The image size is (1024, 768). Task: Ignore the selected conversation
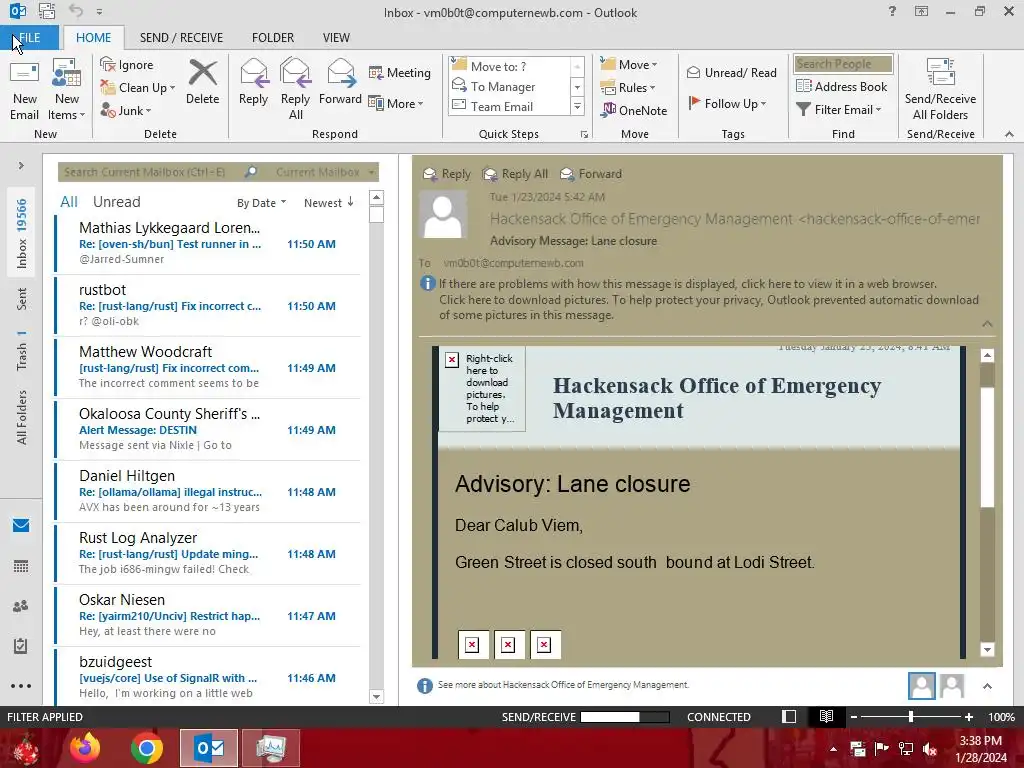coord(127,65)
